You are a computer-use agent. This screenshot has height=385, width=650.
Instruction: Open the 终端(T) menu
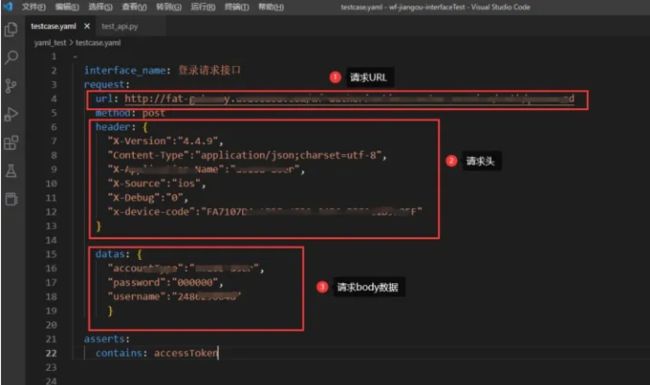click(237, 7)
